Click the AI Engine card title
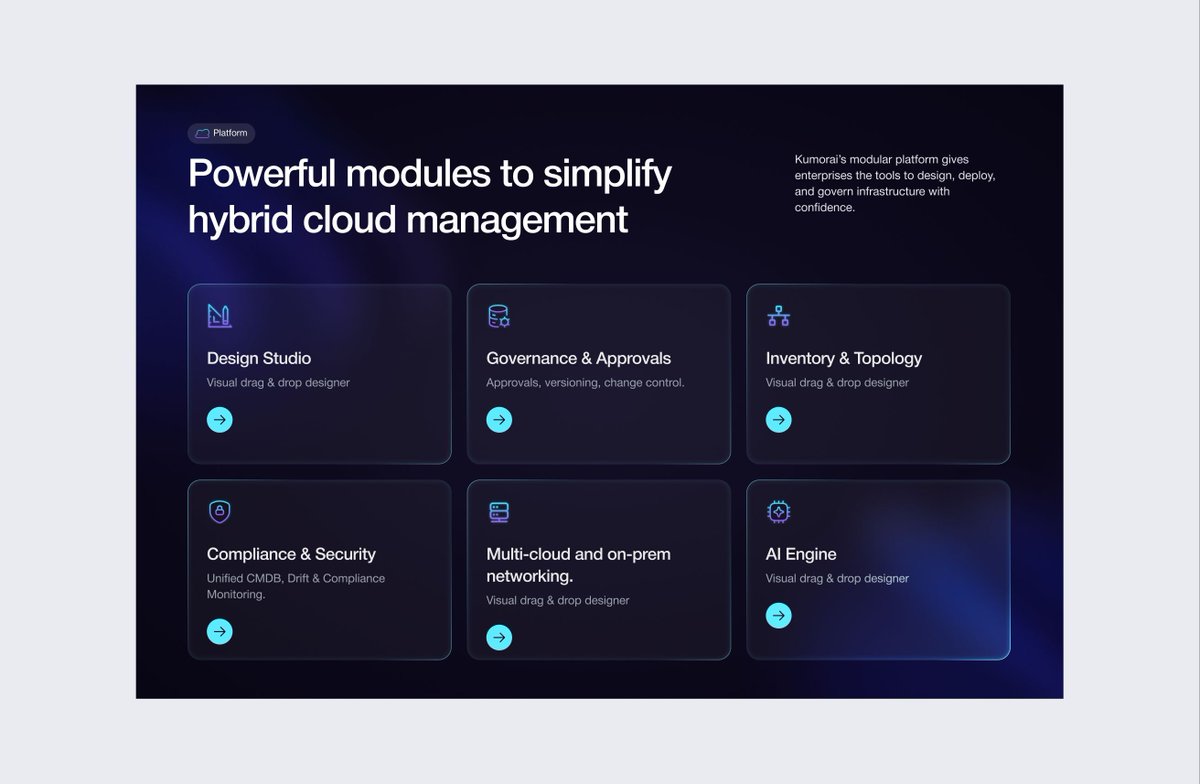The height and width of the screenshot is (784, 1200). click(x=801, y=554)
